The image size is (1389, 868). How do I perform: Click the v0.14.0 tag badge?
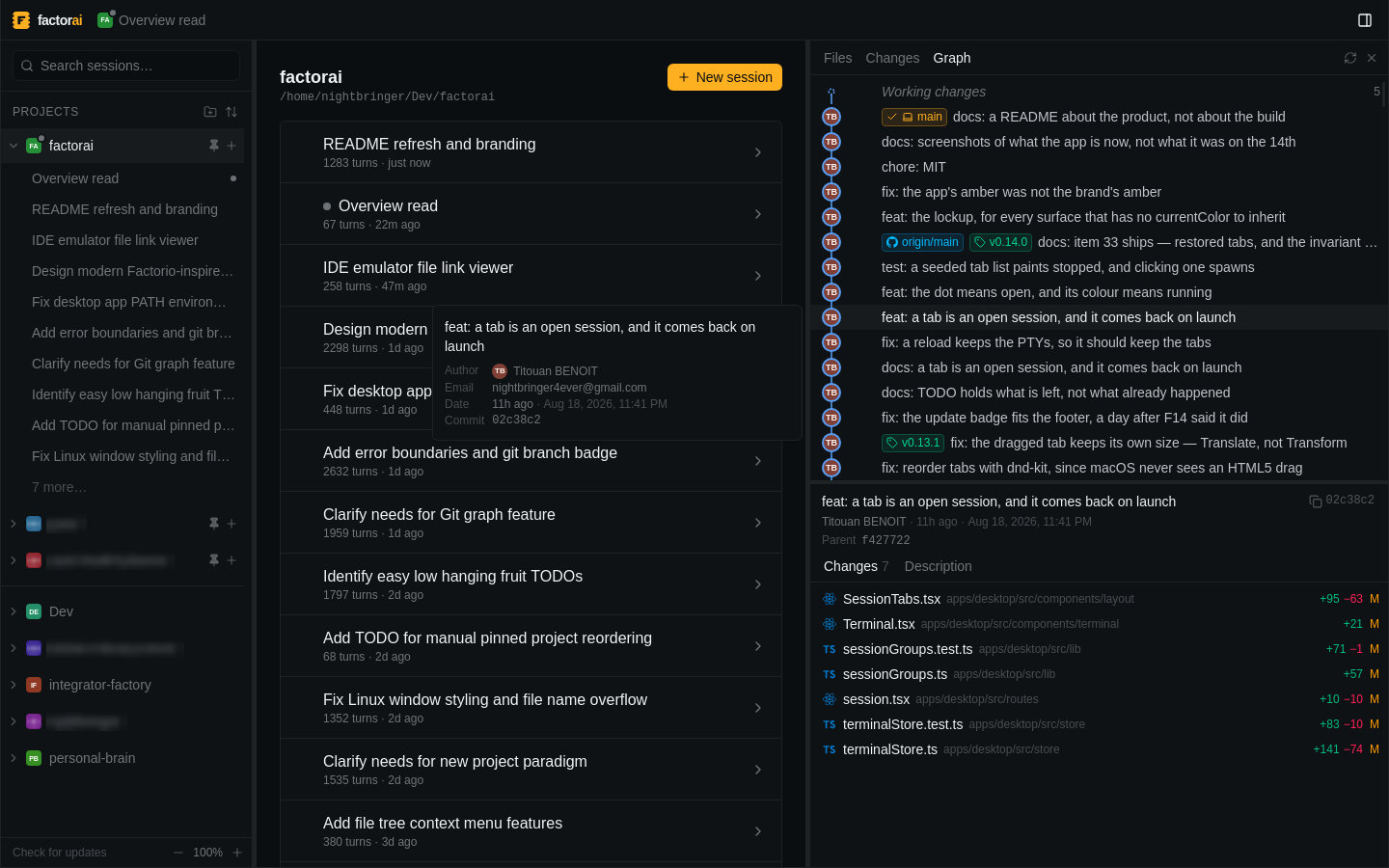[x=1000, y=242]
